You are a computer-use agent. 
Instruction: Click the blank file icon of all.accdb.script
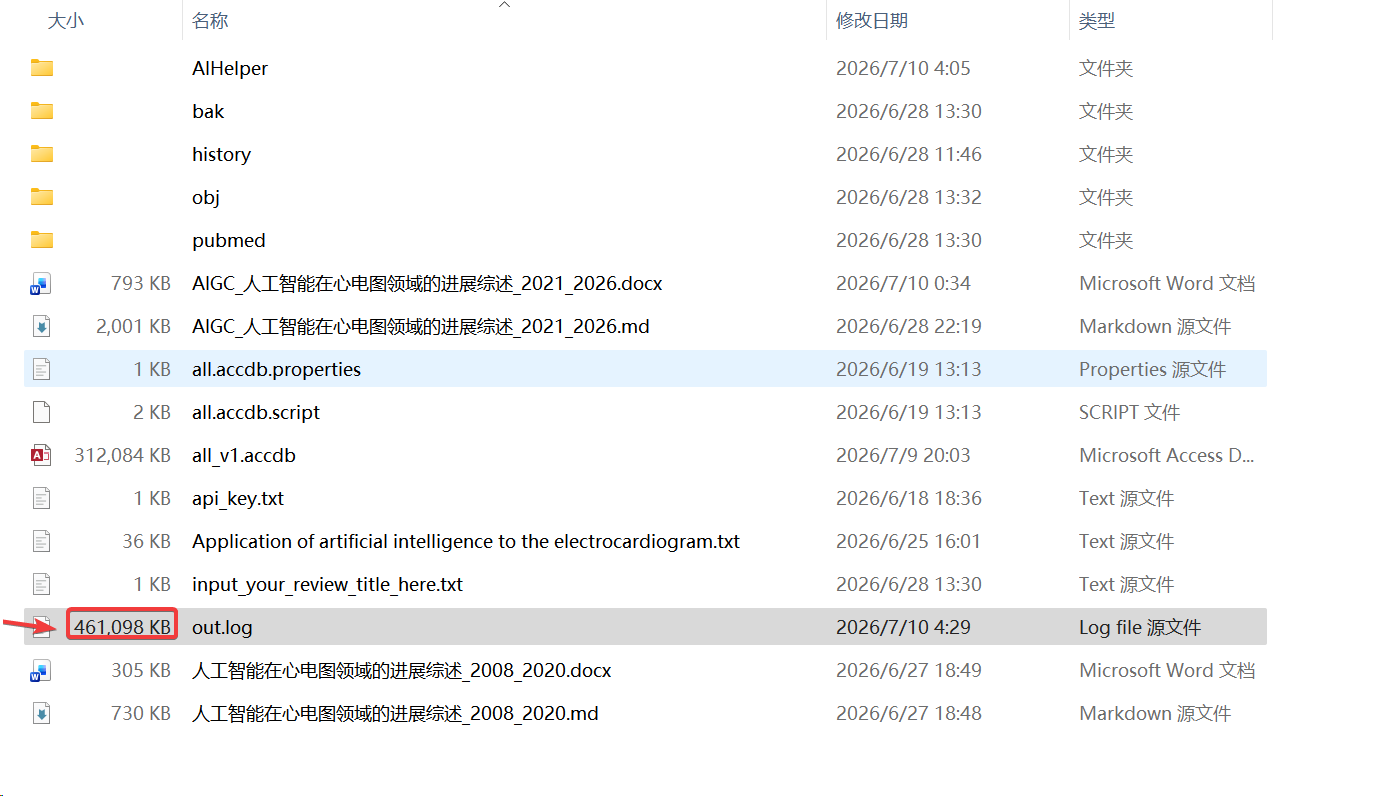41,412
